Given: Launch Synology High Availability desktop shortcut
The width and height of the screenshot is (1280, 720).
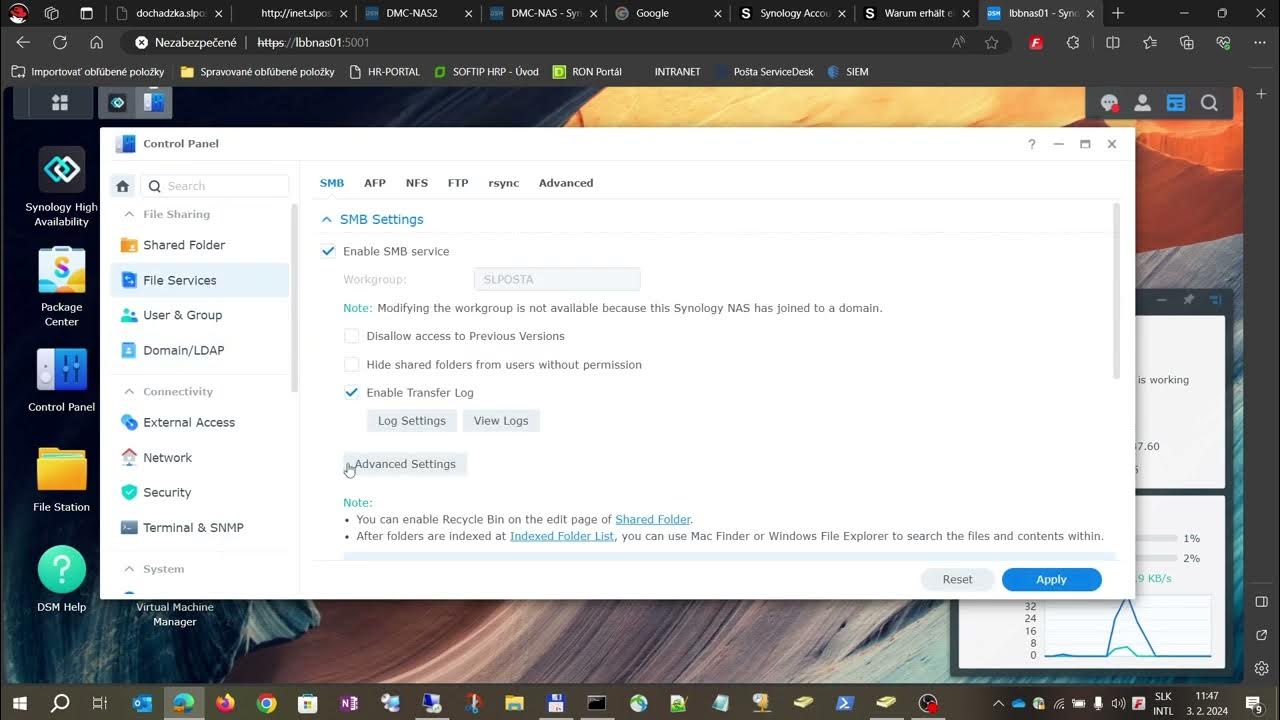Looking at the screenshot, I should coord(61,187).
